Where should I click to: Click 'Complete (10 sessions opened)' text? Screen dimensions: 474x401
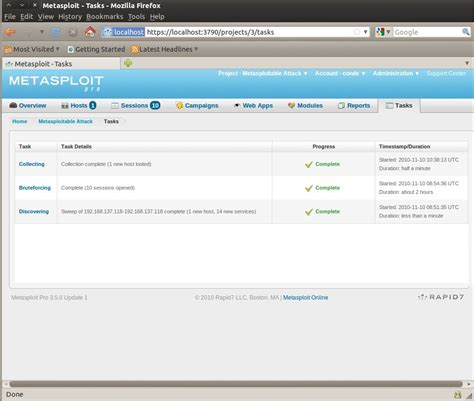(98, 188)
